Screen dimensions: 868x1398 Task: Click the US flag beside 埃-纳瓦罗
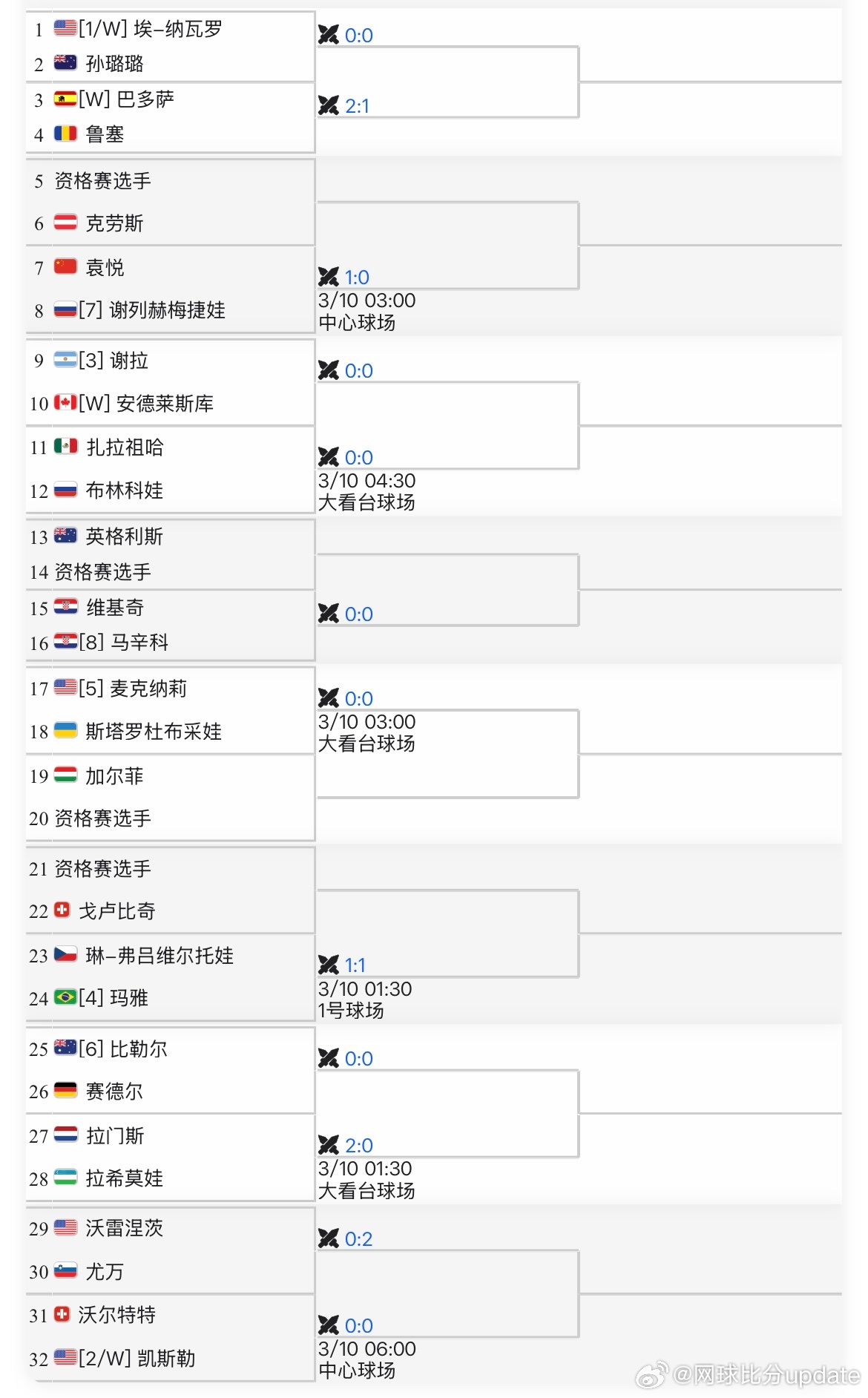point(63,29)
